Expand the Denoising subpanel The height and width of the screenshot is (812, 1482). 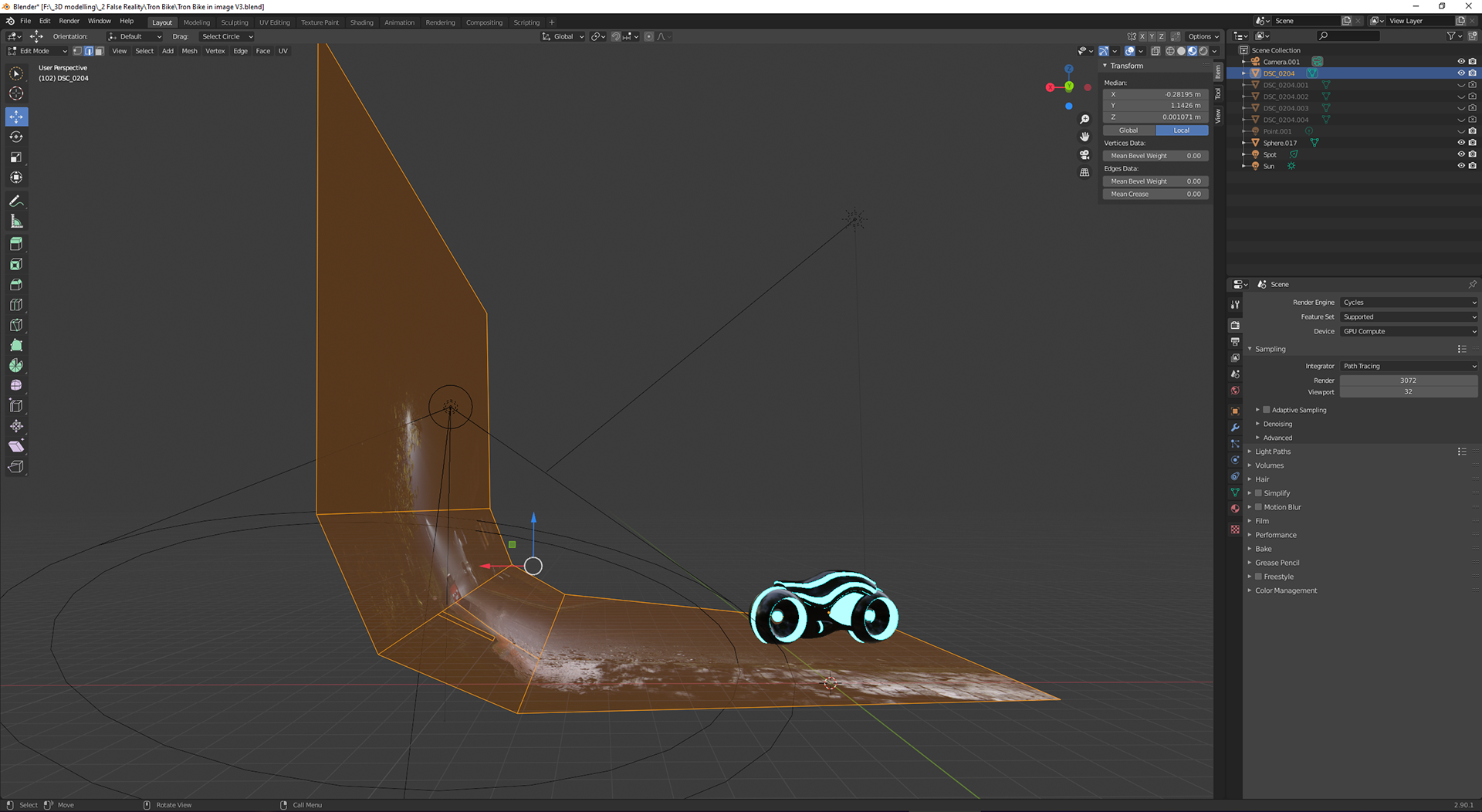pyautogui.click(x=1277, y=424)
